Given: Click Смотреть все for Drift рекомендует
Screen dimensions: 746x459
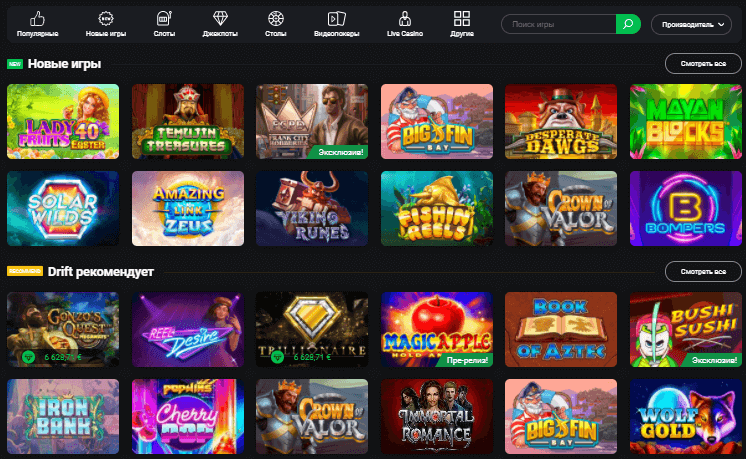Looking at the screenshot, I should (703, 272).
